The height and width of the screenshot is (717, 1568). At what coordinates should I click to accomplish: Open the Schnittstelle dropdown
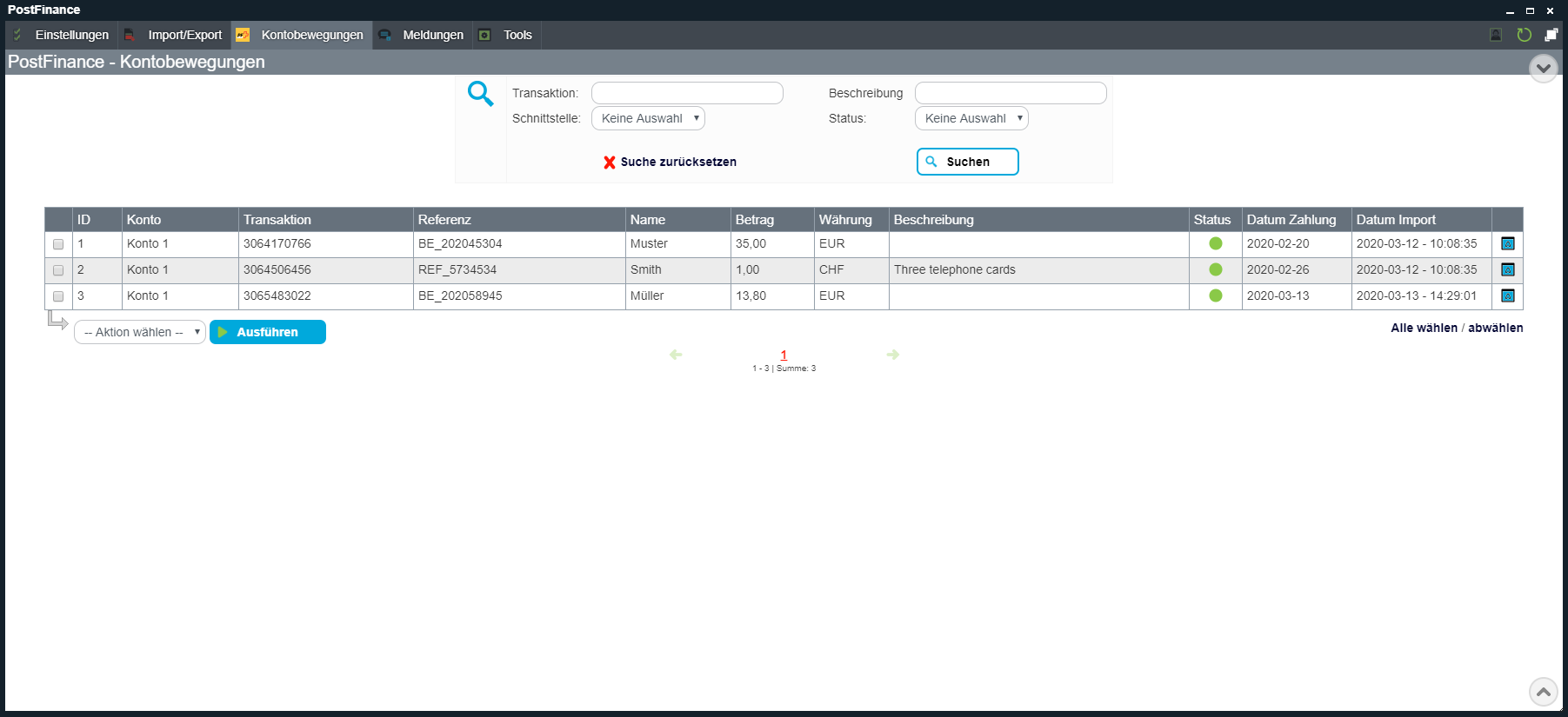click(648, 119)
